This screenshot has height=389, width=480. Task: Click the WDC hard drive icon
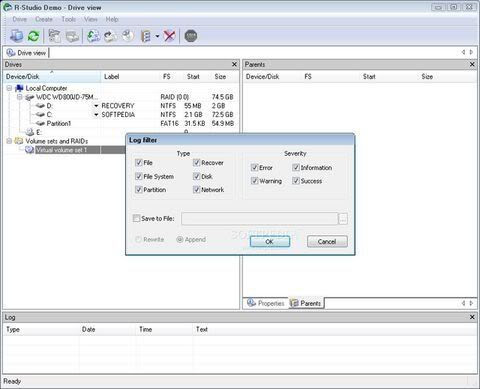30,97
